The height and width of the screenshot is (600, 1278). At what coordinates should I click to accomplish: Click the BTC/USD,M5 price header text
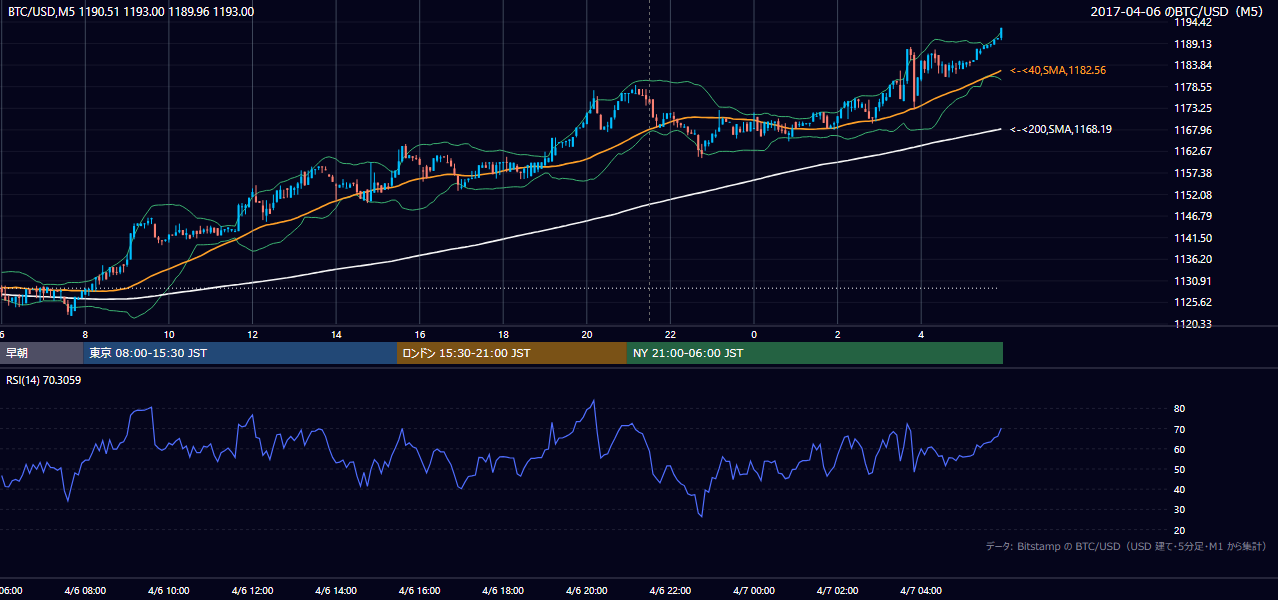tap(131, 12)
